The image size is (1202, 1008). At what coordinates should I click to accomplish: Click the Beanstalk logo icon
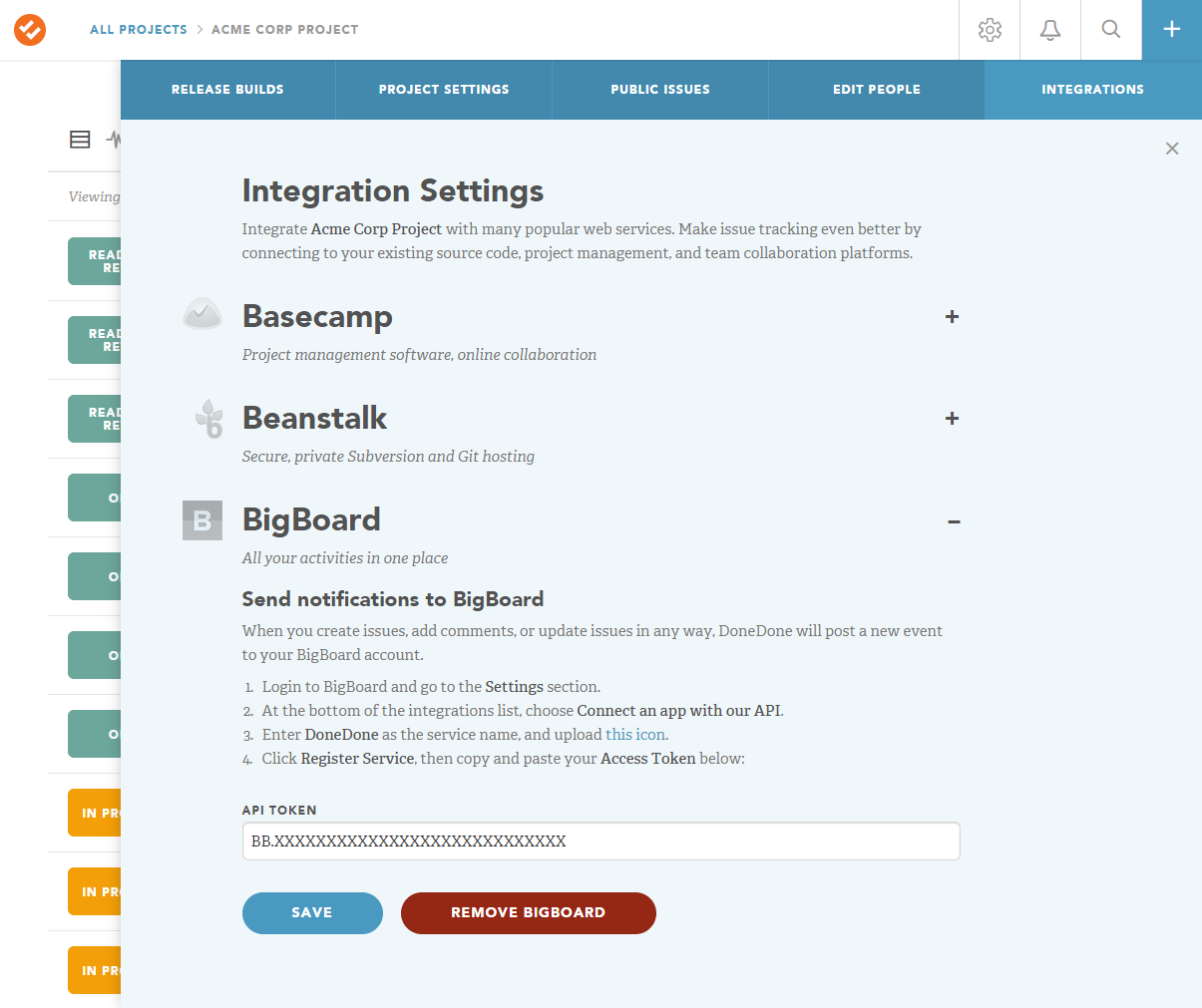click(208, 419)
